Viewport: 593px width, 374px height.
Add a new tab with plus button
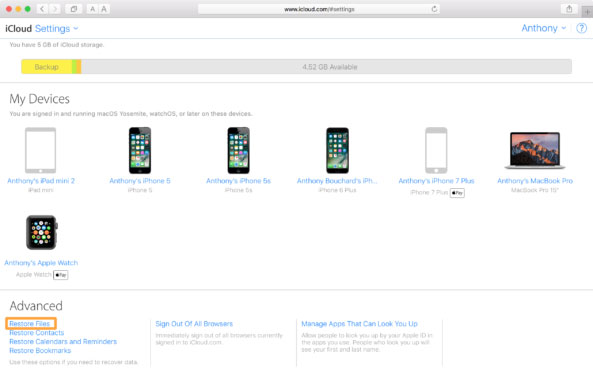587,12
